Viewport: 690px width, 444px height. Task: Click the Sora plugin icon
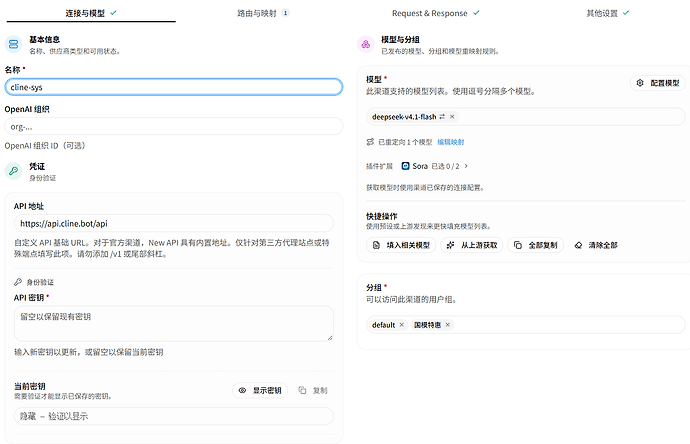click(x=405, y=166)
